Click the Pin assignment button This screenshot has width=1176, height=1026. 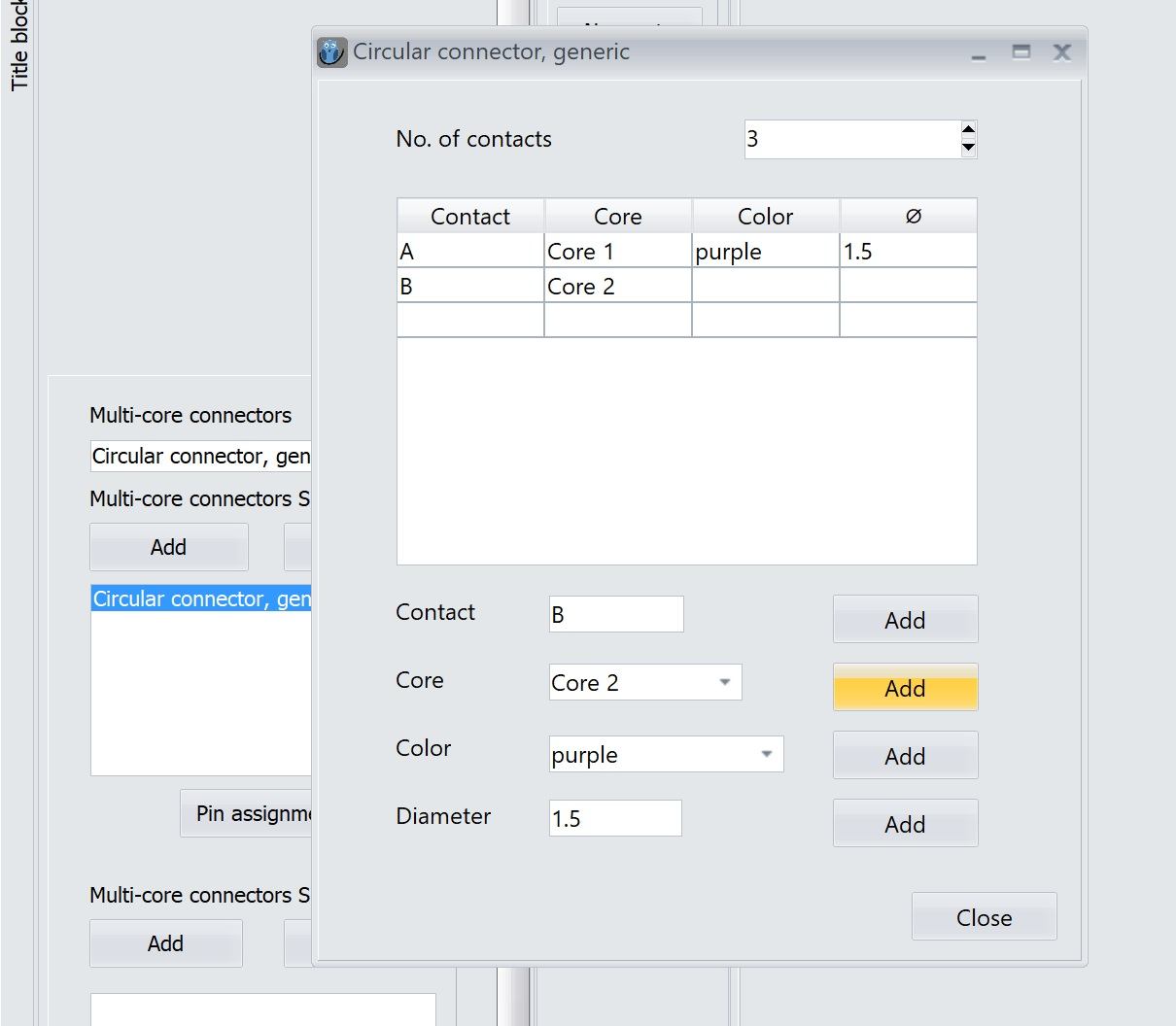(x=247, y=813)
